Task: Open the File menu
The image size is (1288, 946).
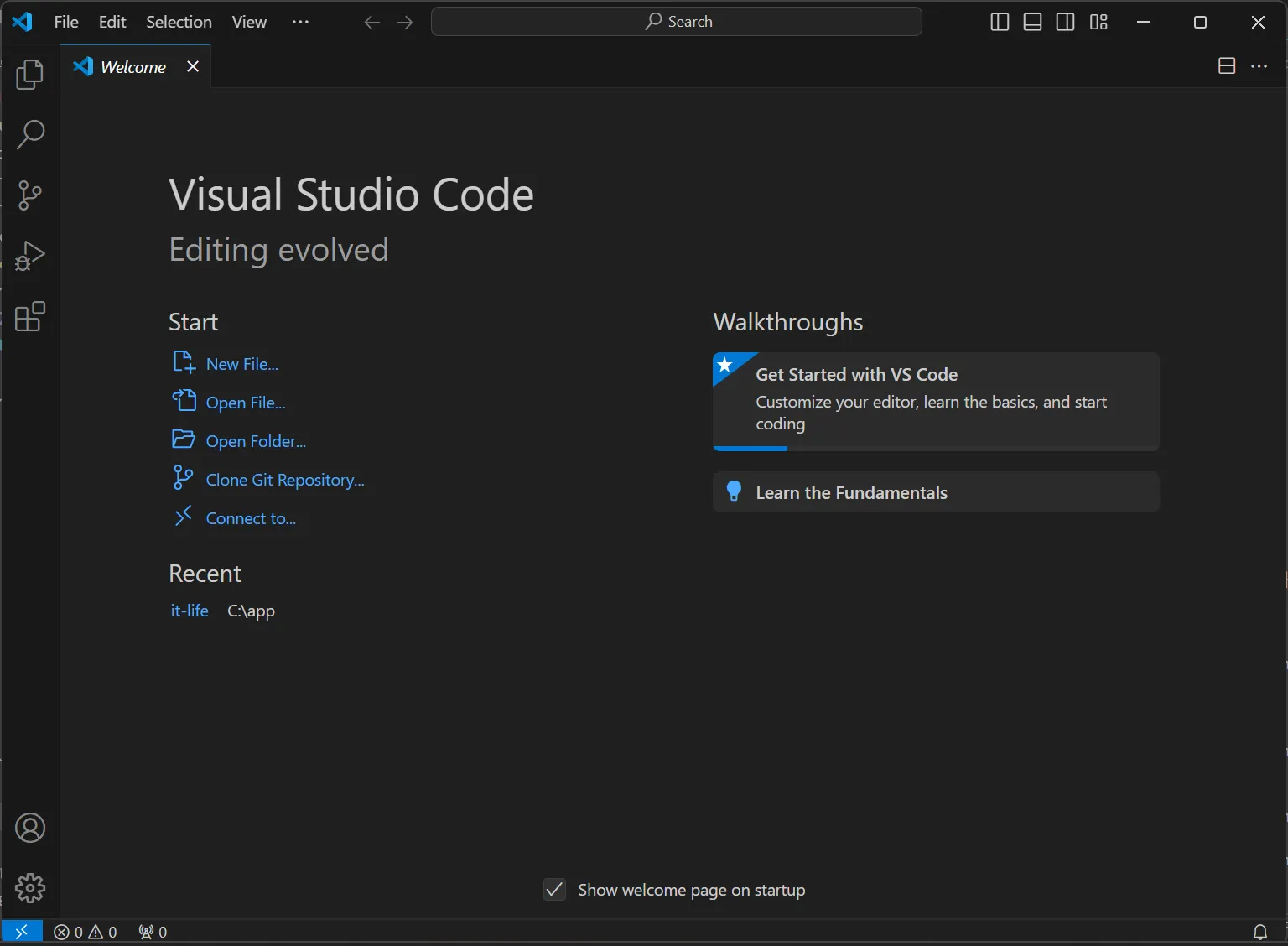Action: (x=66, y=22)
